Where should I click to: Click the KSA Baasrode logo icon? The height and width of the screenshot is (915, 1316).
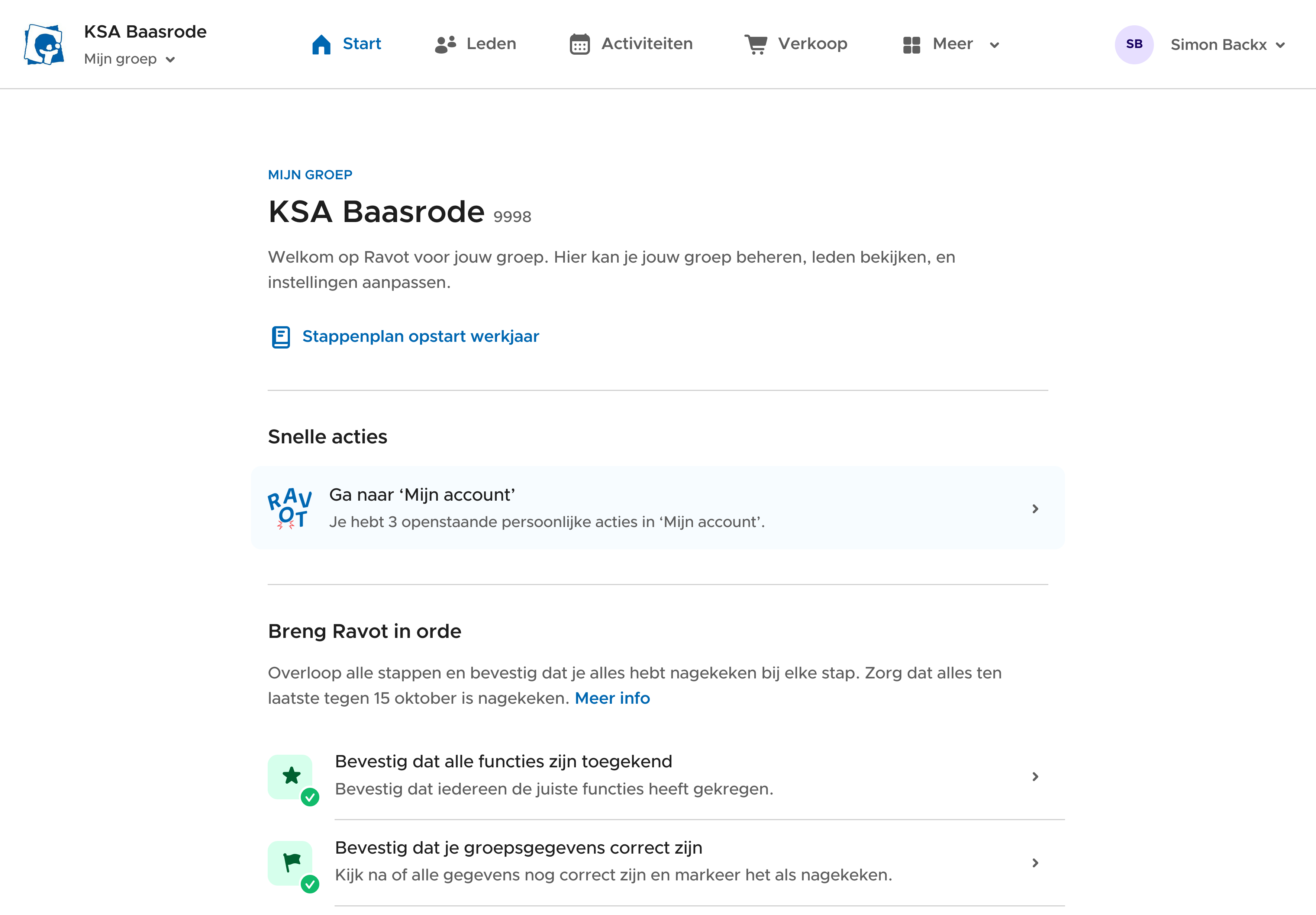point(43,45)
